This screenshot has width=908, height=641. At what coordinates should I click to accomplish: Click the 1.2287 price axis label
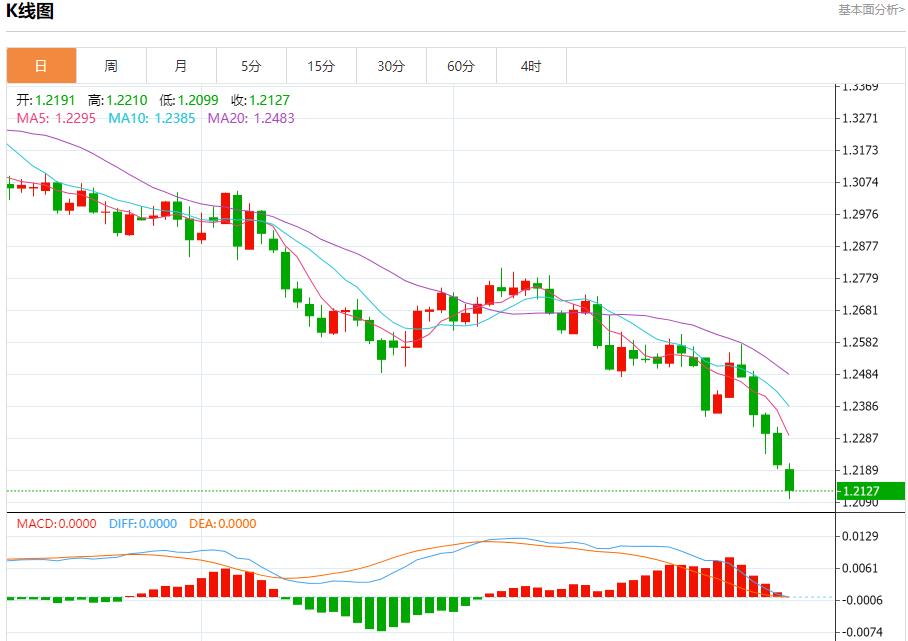click(x=860, y=438)
